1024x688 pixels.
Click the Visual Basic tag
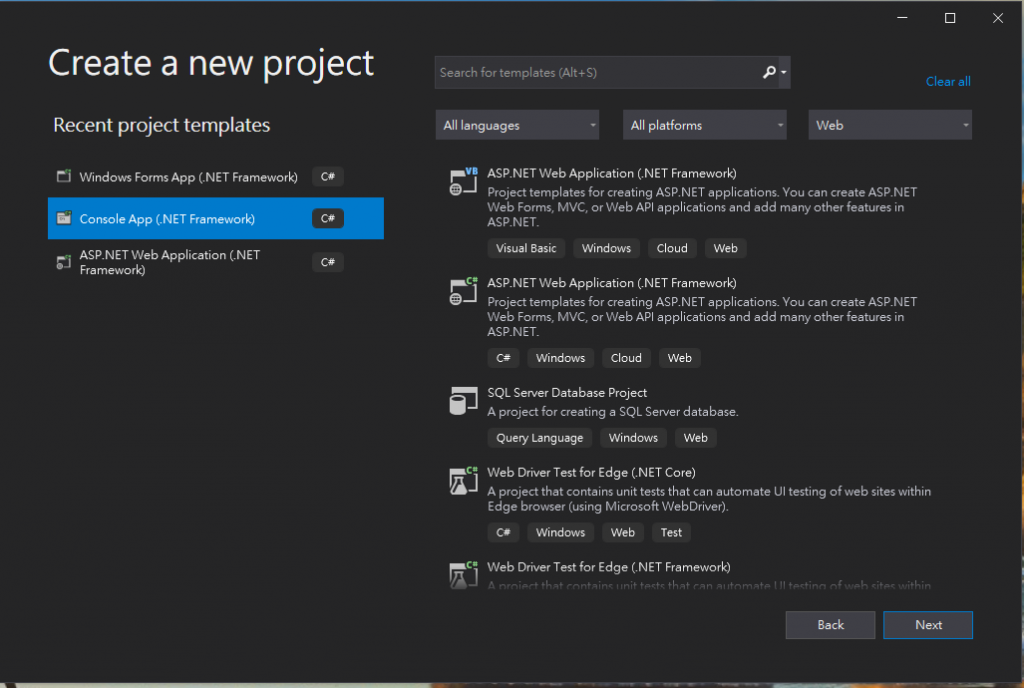526,248
